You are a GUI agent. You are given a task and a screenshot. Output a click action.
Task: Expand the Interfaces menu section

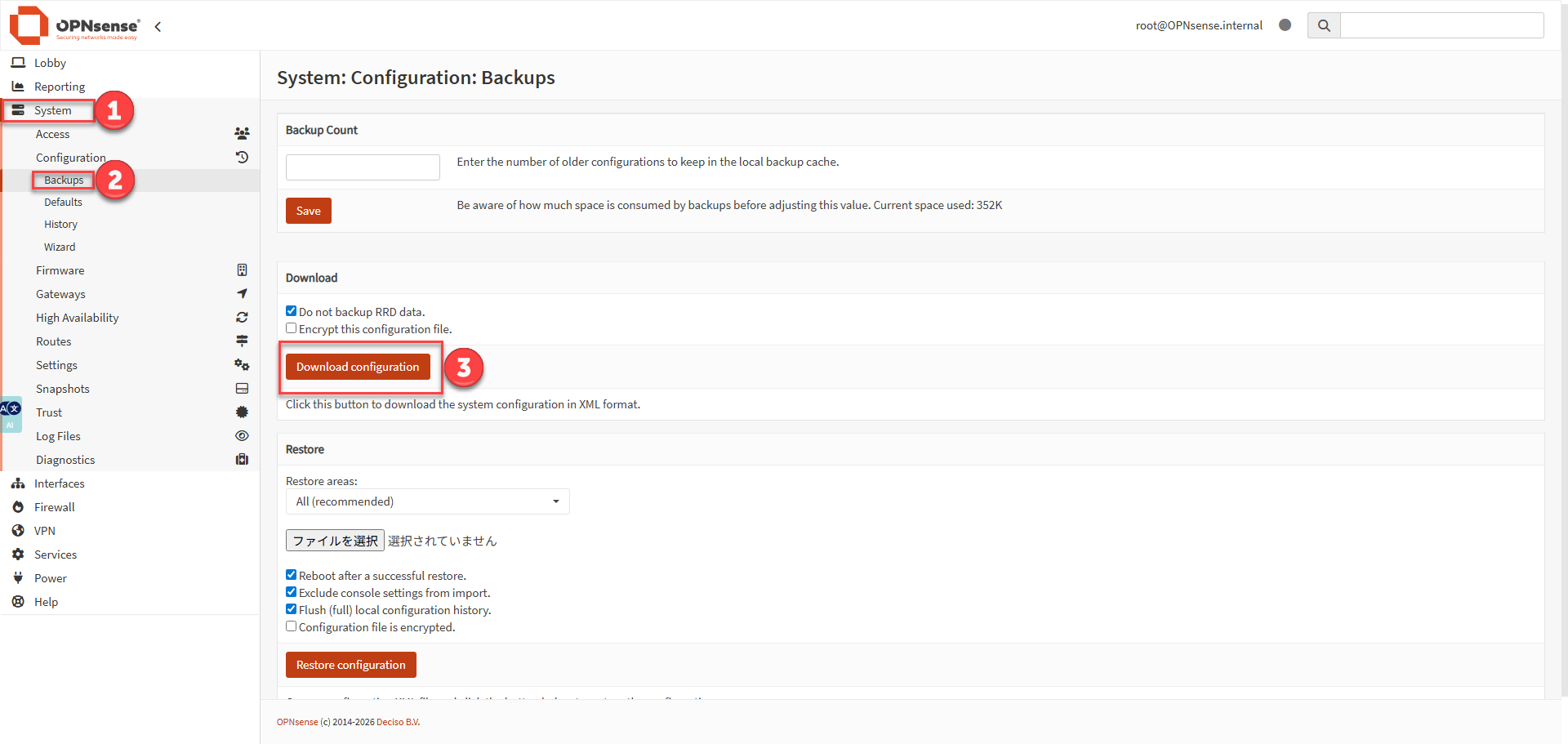pyautogui.click(x=59, y=483)
